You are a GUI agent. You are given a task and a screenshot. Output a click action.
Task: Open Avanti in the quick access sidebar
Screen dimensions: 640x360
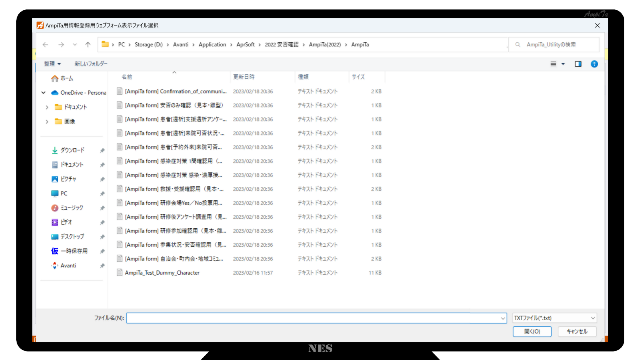64,265
